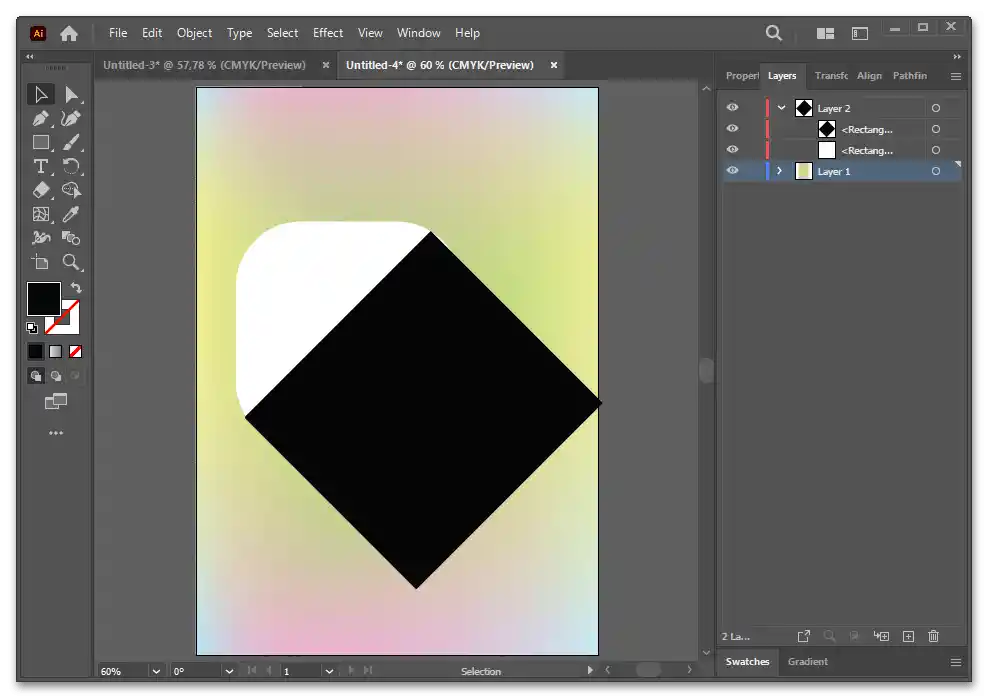Image resolution: width=988 pixels, height=698 pixels.
Task: Click the black Fill color swatch
Action: 43,299
